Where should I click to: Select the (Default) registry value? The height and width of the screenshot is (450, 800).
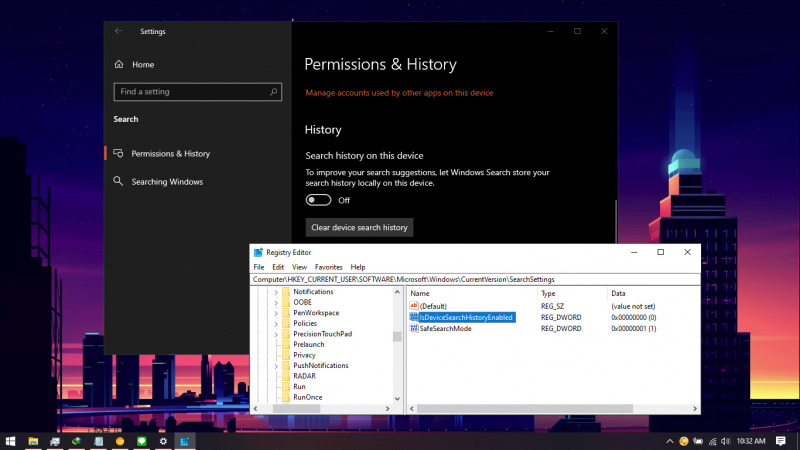coord(433,306)
